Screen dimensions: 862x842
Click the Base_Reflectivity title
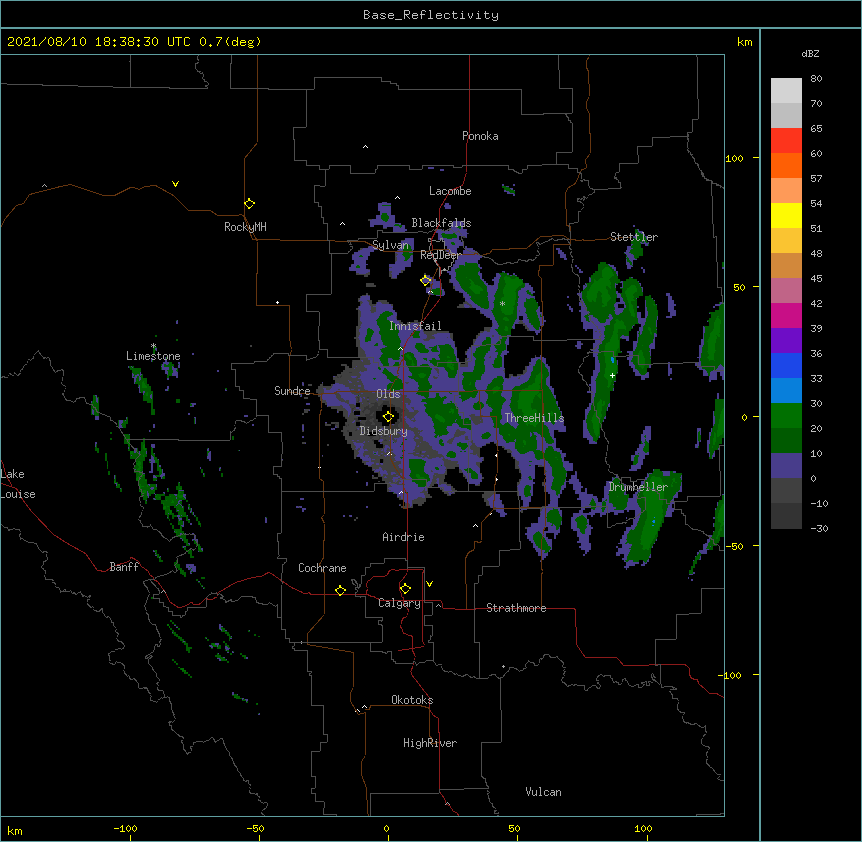point(431,15)
